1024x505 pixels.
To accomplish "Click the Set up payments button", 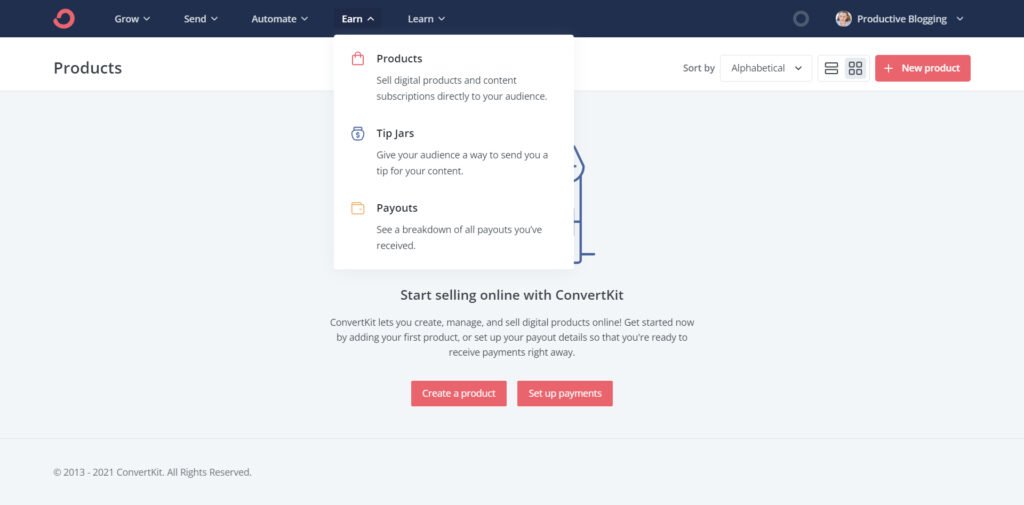I will point(565,393).
